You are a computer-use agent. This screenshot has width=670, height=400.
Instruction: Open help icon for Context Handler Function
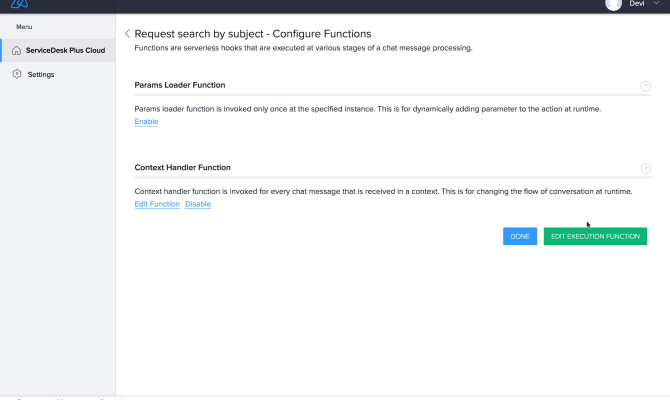(x=645, y=169)
